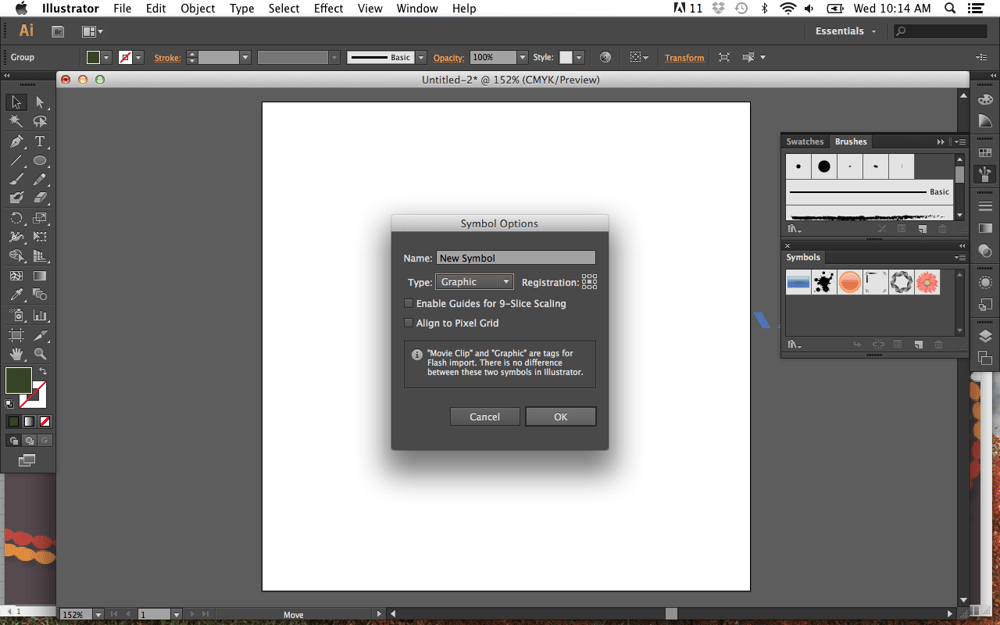The width and height of the screenshot is (1000, 625).
Task: Select the Magic Wand tool
Action: [x=16, y=121]
